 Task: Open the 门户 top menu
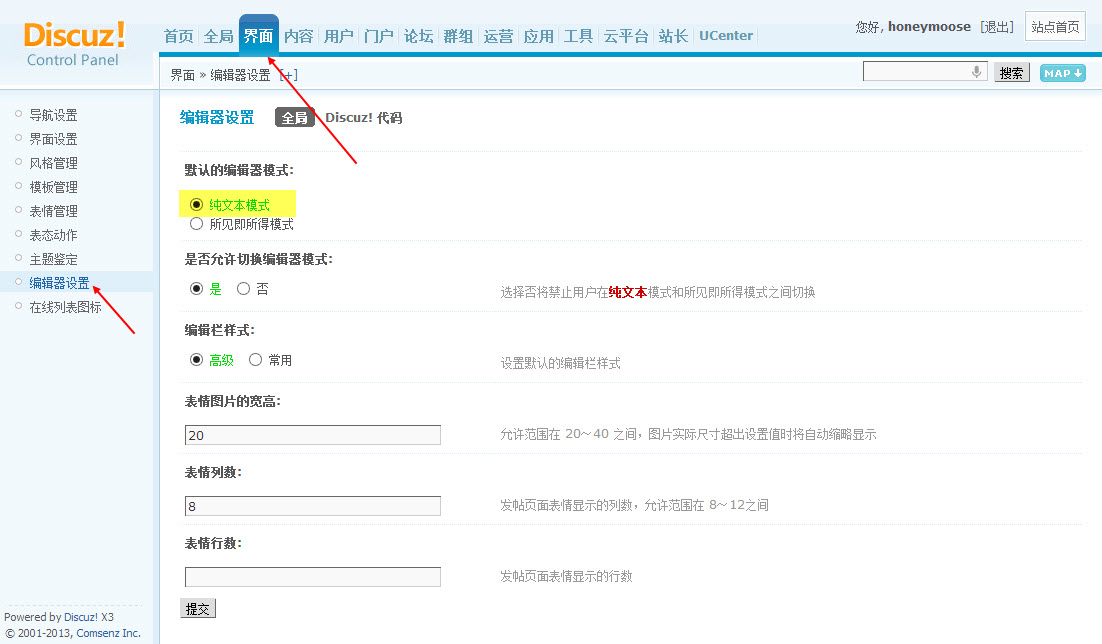pyautogui.click(x=379, y=36)
